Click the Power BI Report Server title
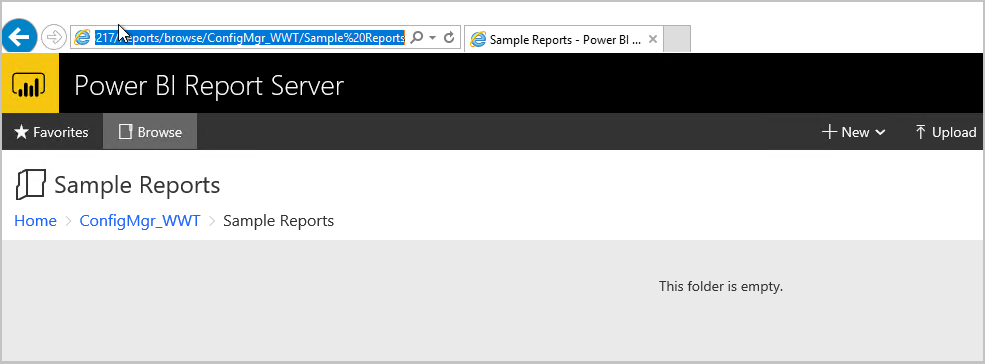Image resolution: width=985 pixels, height=364 pixels. point(209,85)
